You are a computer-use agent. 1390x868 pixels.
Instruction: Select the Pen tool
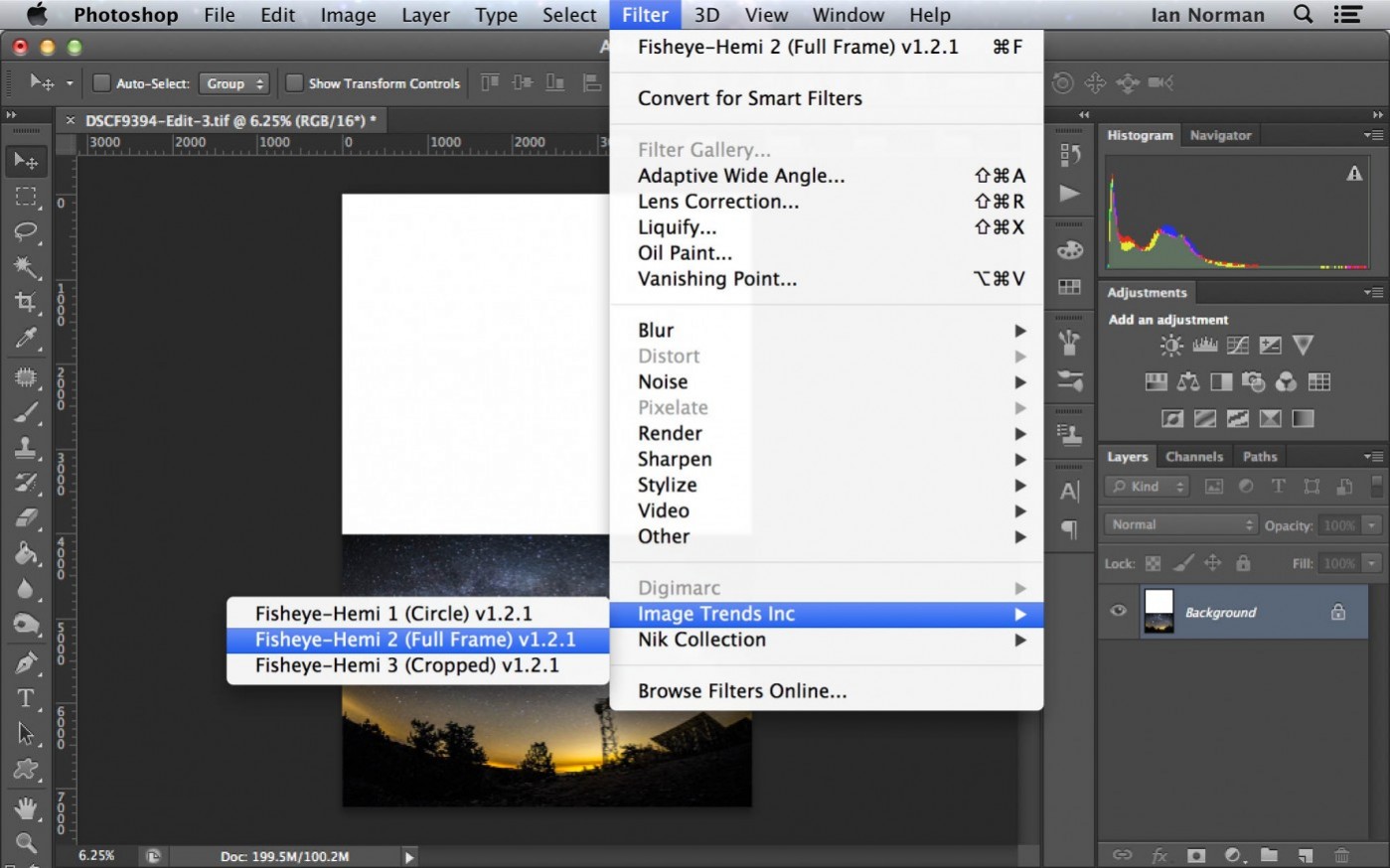click(x=26, y=662)
